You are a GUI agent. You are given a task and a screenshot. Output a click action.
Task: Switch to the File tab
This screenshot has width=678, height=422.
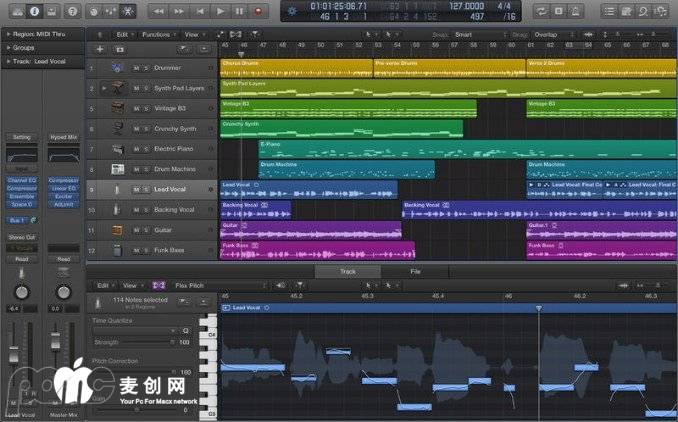pyautogui.click(x=415, y=271)
